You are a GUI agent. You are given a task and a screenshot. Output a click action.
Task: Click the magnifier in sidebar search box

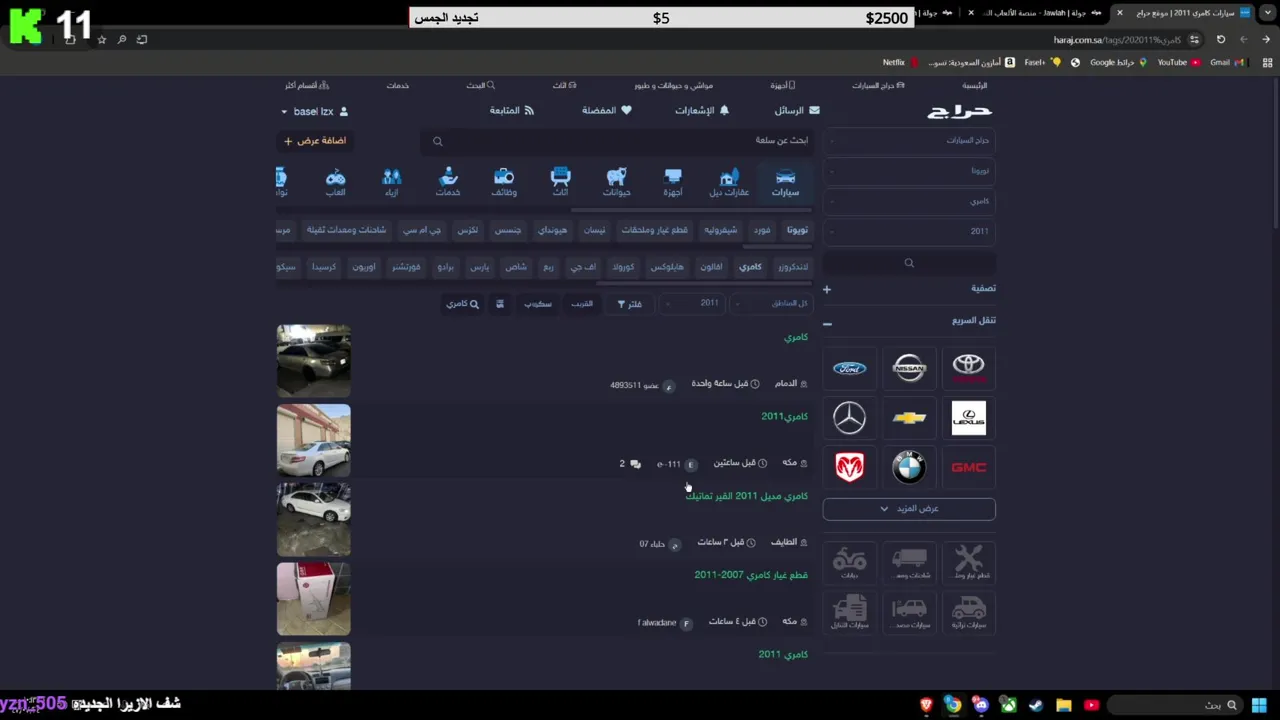(x=909, y=263)
